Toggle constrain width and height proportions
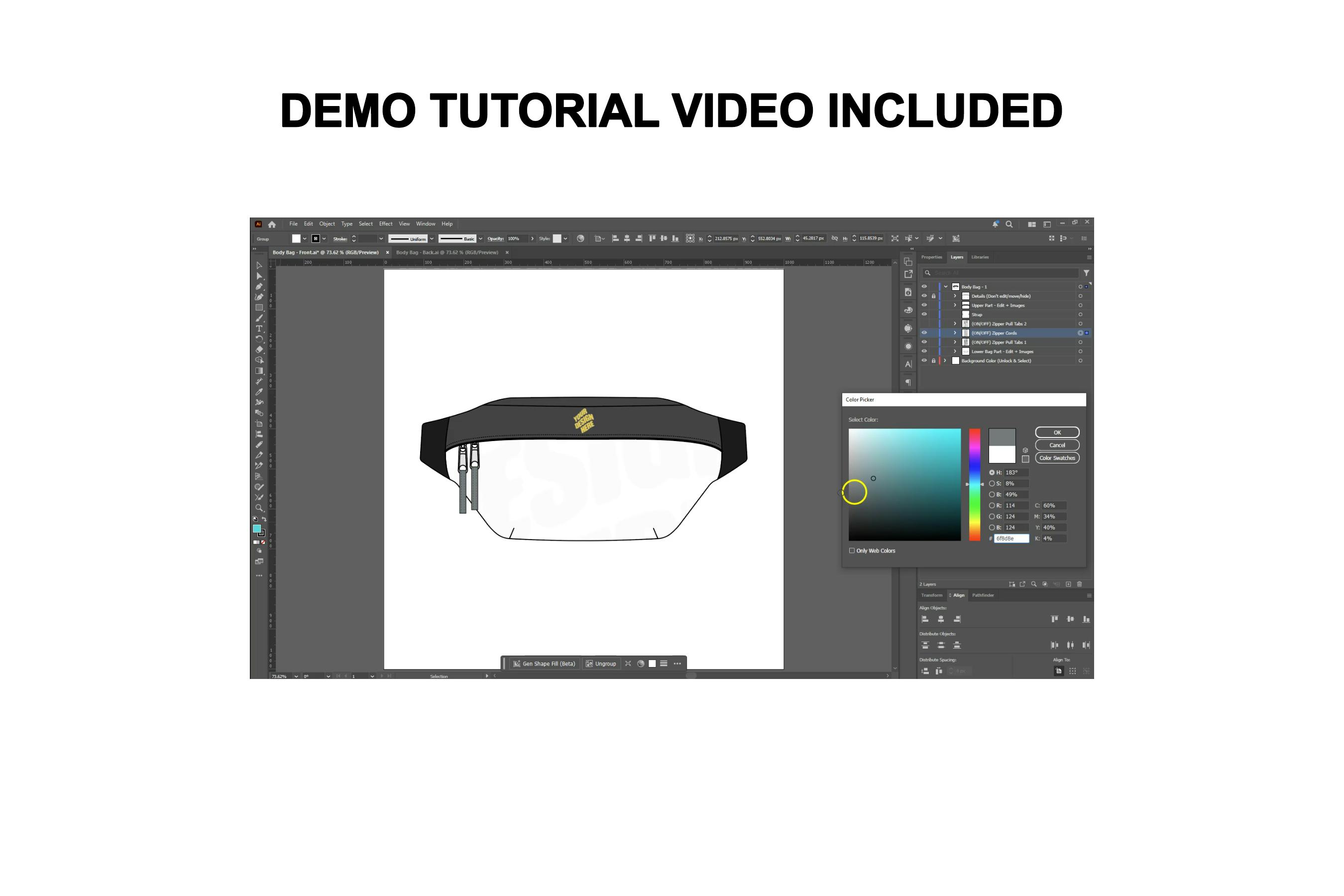Viewport: 1344px width, 896px height. 834,238
